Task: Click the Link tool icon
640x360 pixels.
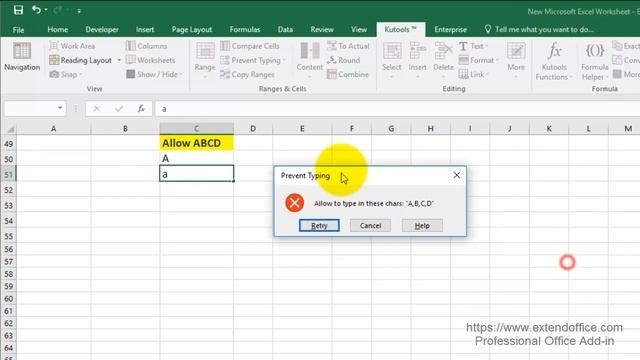Action: [463, 74]
